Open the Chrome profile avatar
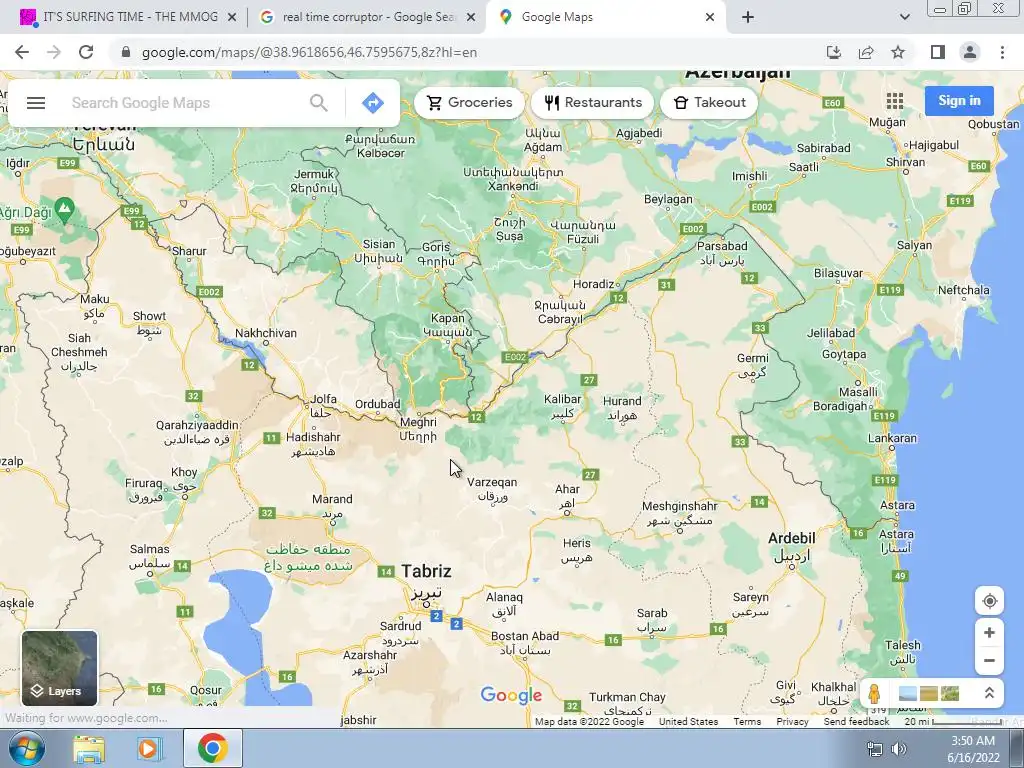This screenshot has height=768, width=1024. (x=970, y=52)
